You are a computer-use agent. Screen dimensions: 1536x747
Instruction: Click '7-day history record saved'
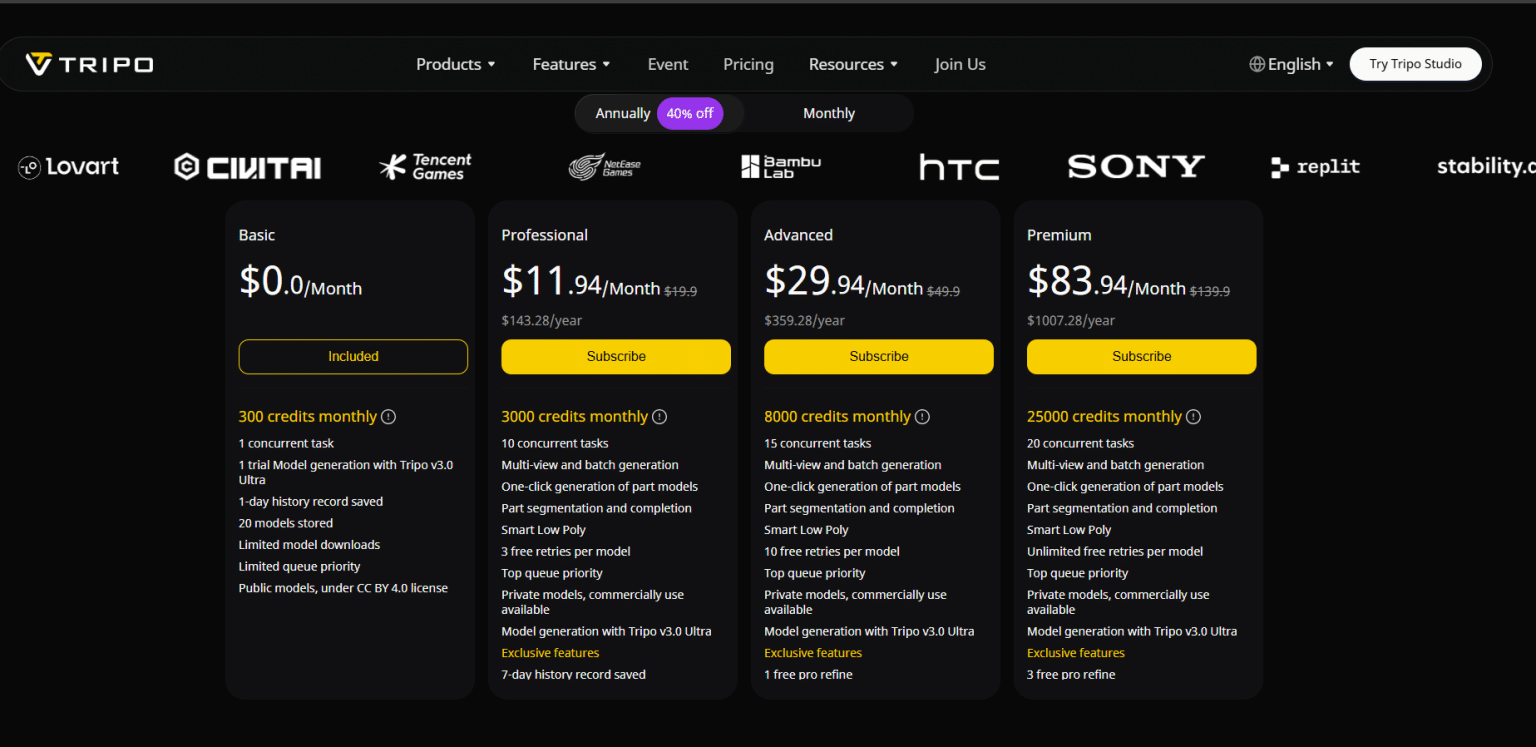pos(574,675)
